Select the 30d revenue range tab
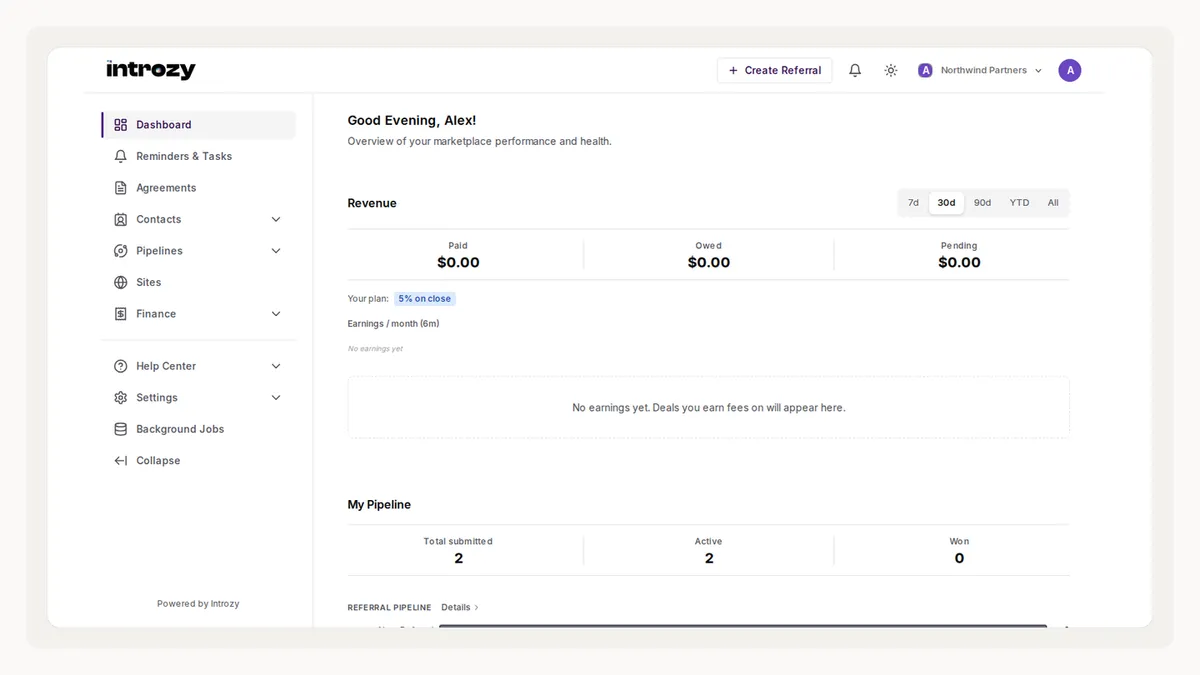The width and height of the screenshot is (1200, 675). click(x=946, y=202)
